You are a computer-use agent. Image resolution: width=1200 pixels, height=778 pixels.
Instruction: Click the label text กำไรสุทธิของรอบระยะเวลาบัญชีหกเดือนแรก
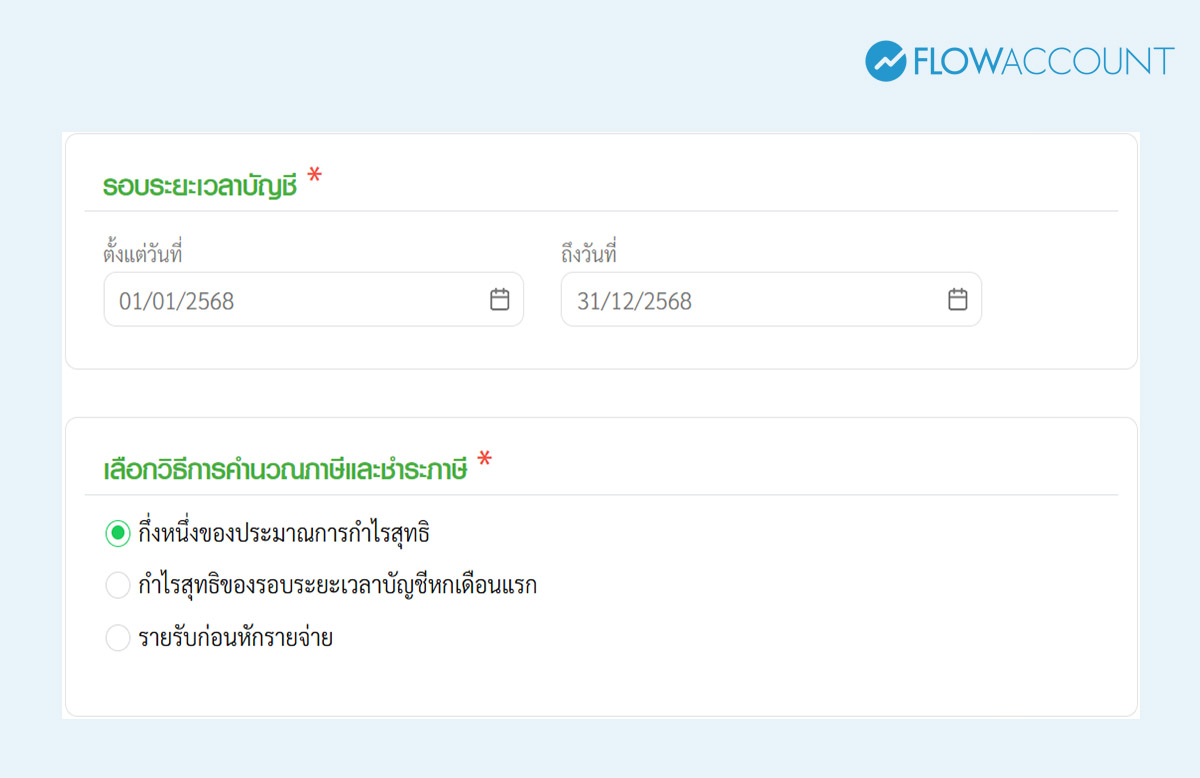(x=337, y=586)
